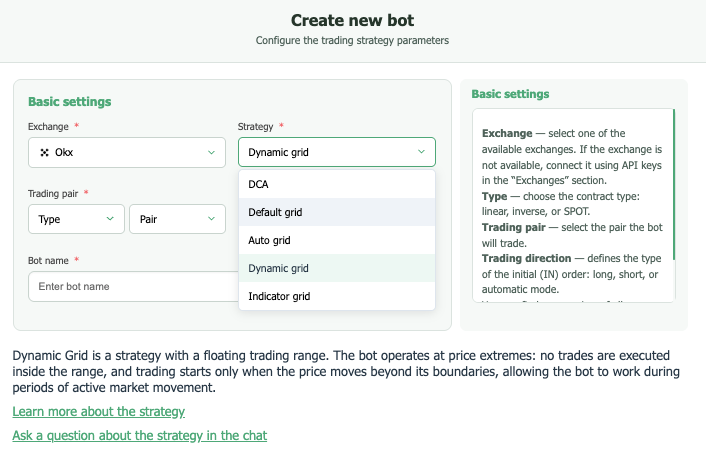706x451 pixels.
Task: Click the Exchange field chevron arrow
Action: point(211,153)
